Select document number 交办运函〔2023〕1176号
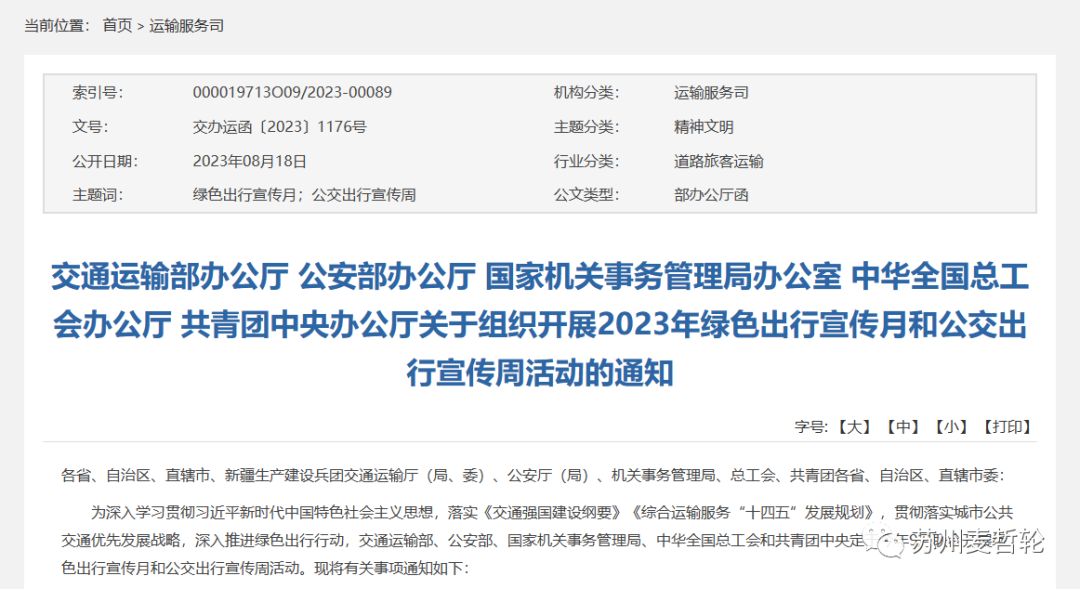This screenshot has height=589, width=1080. pyautogui.click(x=280, y=127)
